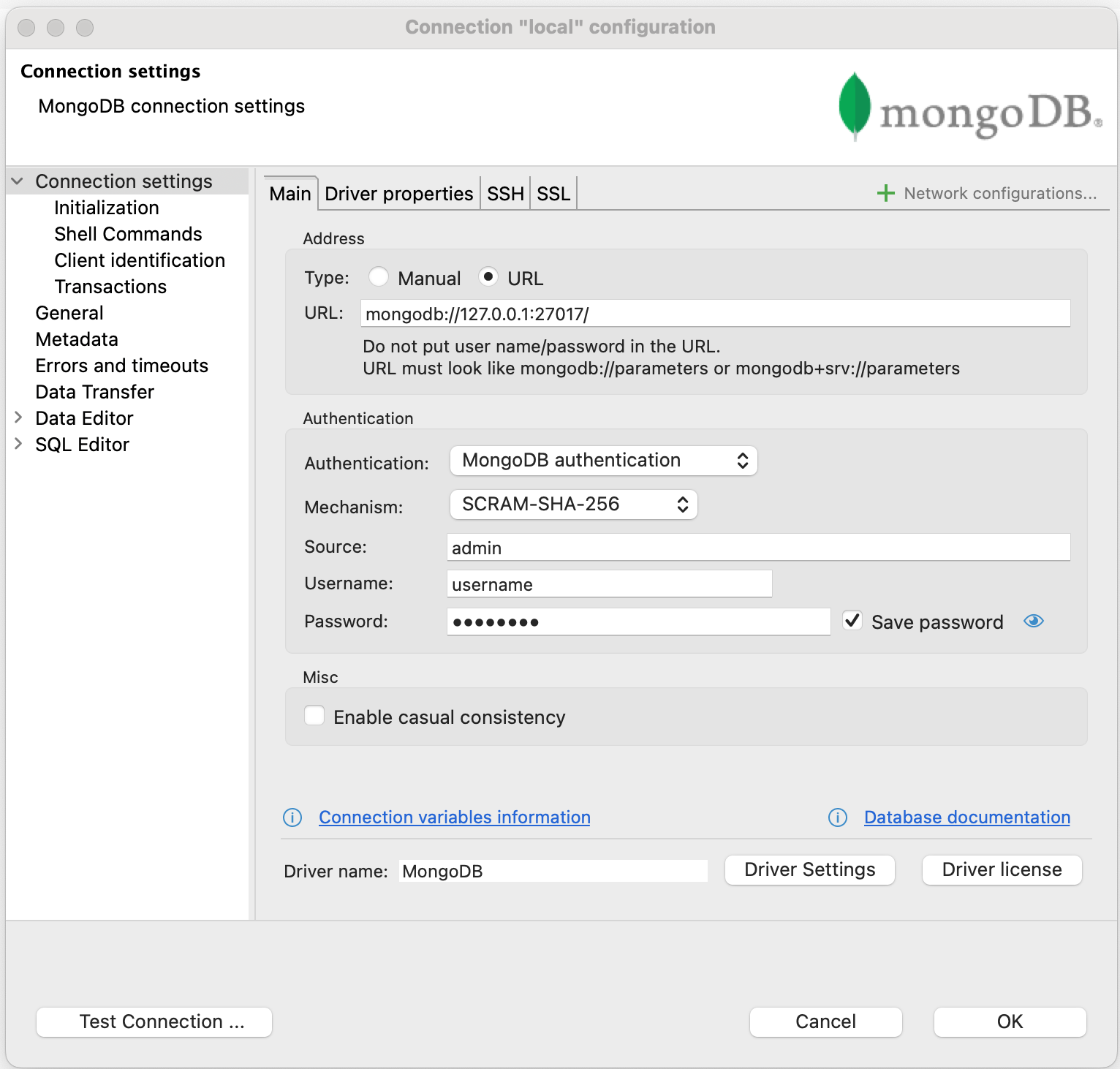Select Shell Commands in the sidebar

(x=128, y=234)
